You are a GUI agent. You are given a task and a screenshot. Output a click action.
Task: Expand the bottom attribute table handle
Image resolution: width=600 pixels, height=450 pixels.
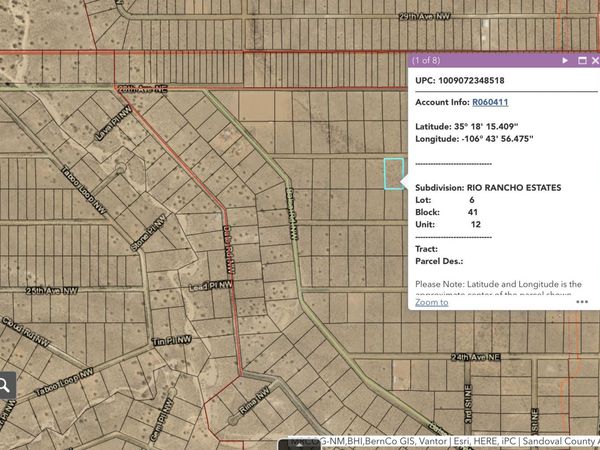coord(298,445)
